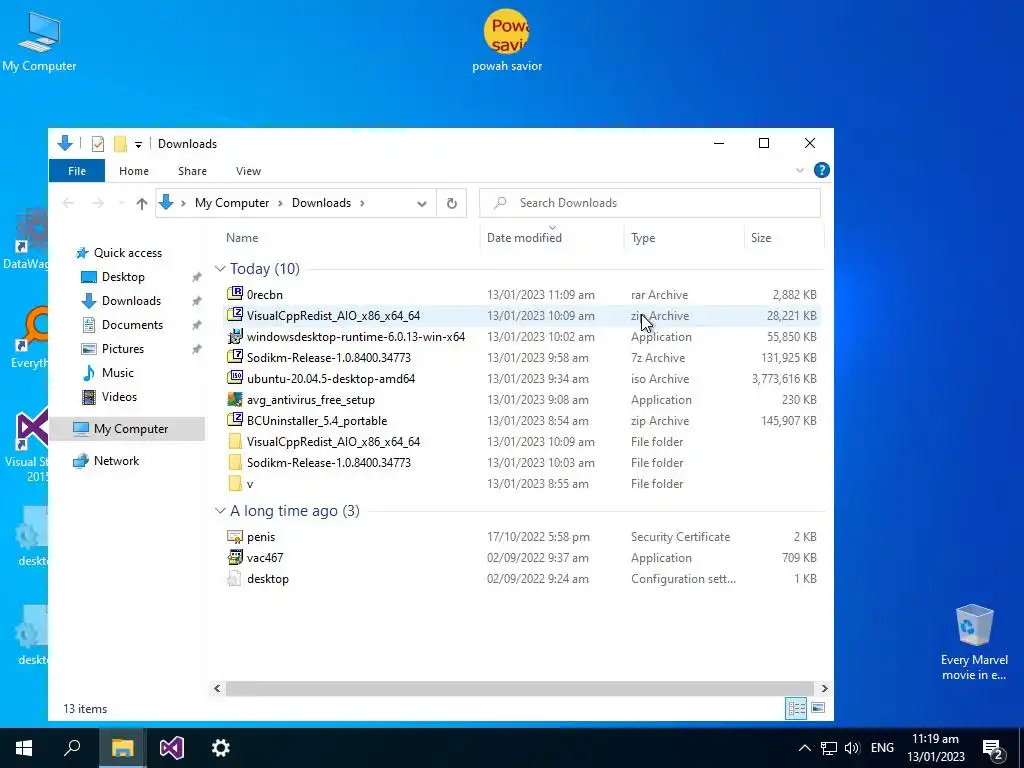This screenshot has height=768, width=1024.
Task: Refresh the Downloads folder view
Action: (x=451, y=203)
